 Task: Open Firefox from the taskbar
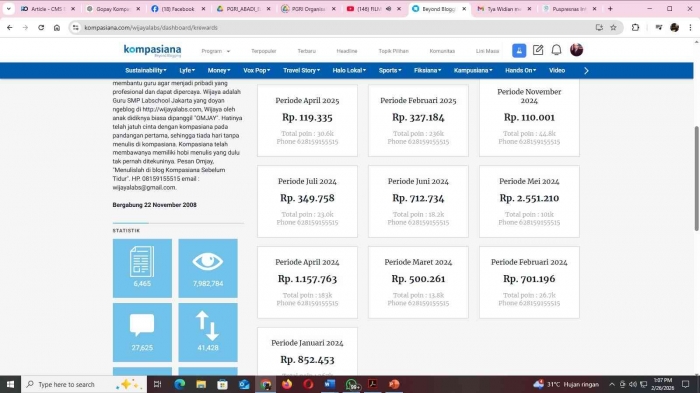pos(287,384)
